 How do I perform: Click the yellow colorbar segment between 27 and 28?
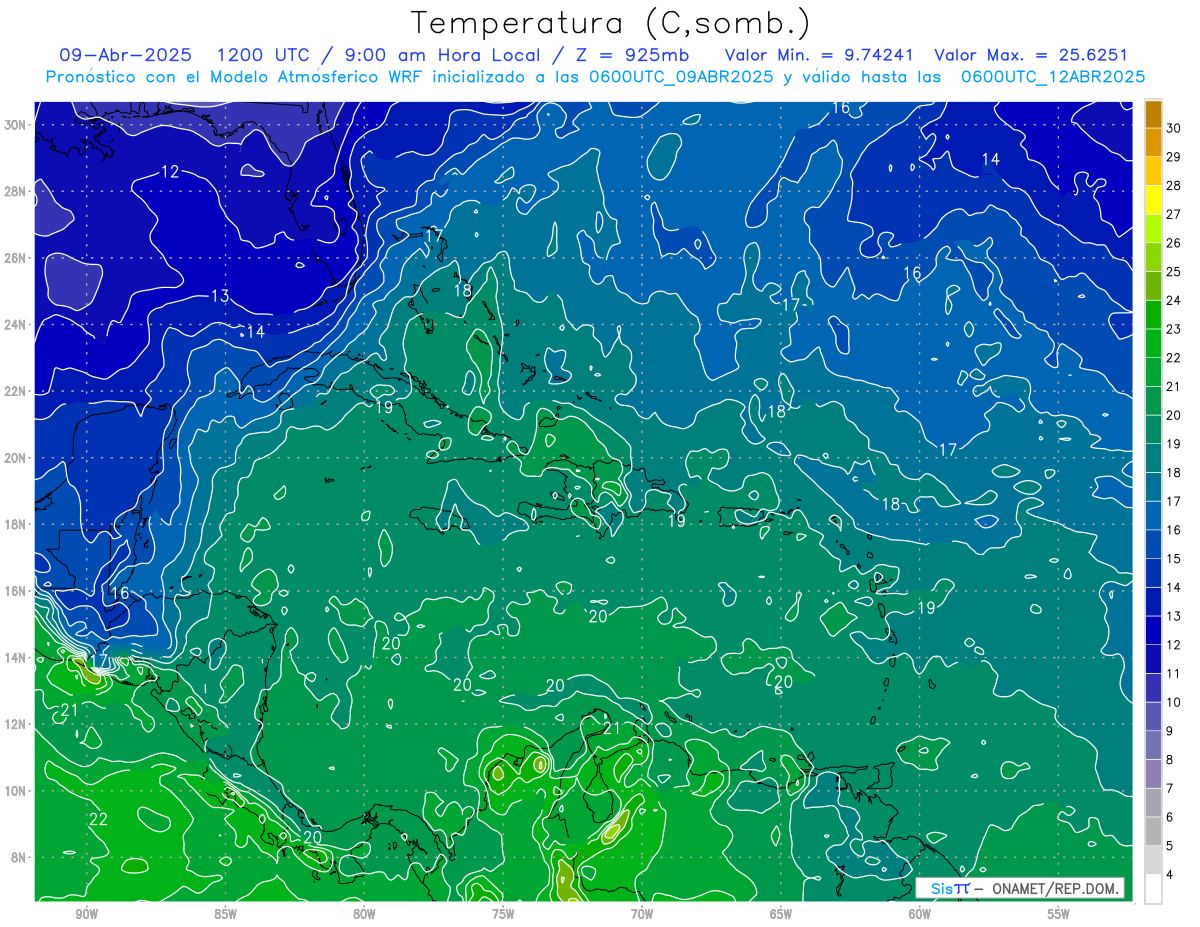click(x=1153, y=200)
